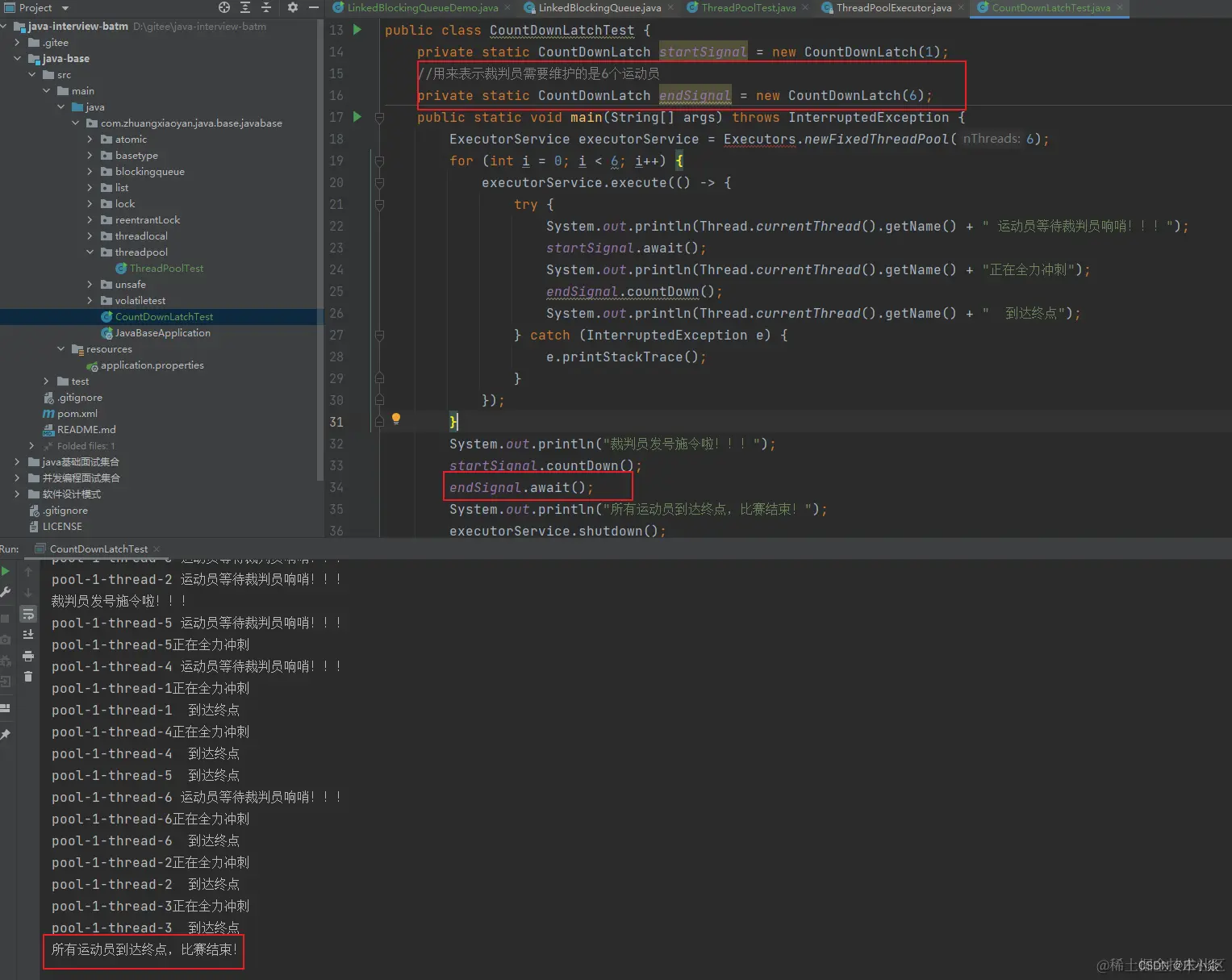The image size is (1232, 980).
Task: Switch to ThreadPoolTest.java tab
Action: point(748,8)
